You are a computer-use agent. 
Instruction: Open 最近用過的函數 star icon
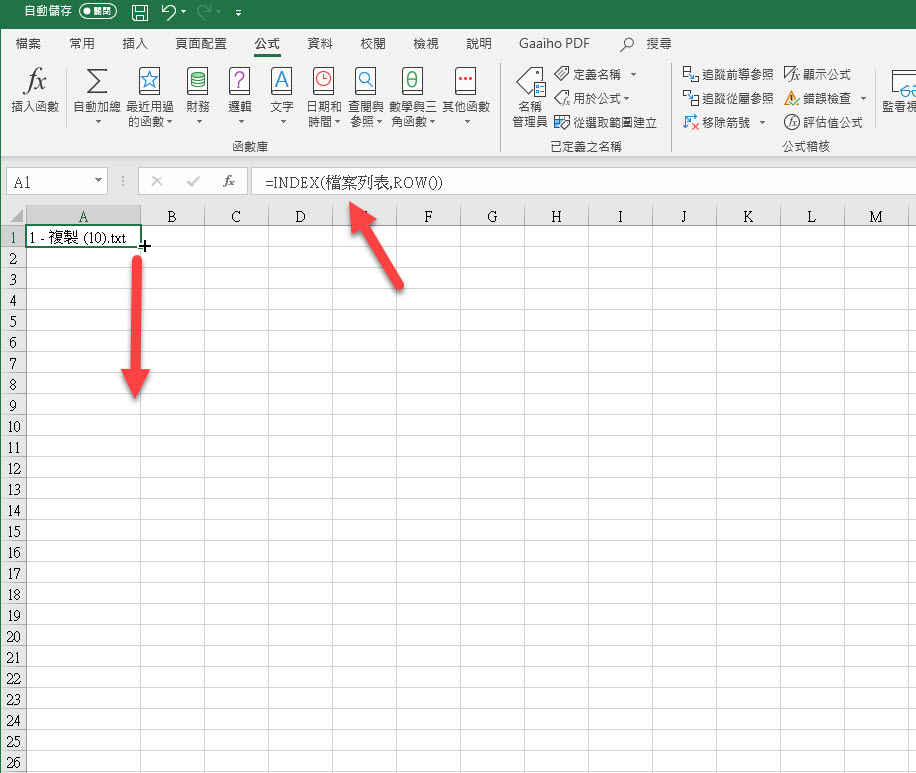pyautogui.click(x=149, y=82)
